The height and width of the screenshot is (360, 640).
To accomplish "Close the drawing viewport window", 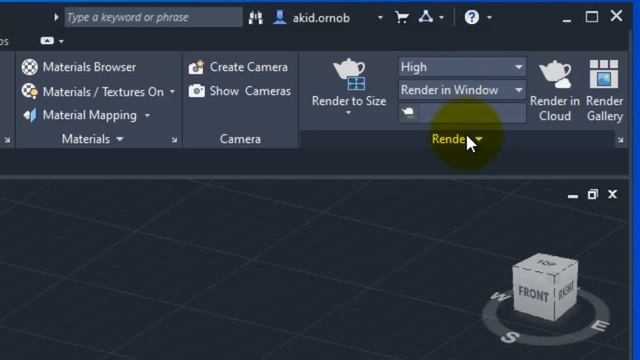I will click(x=612, y=194).
